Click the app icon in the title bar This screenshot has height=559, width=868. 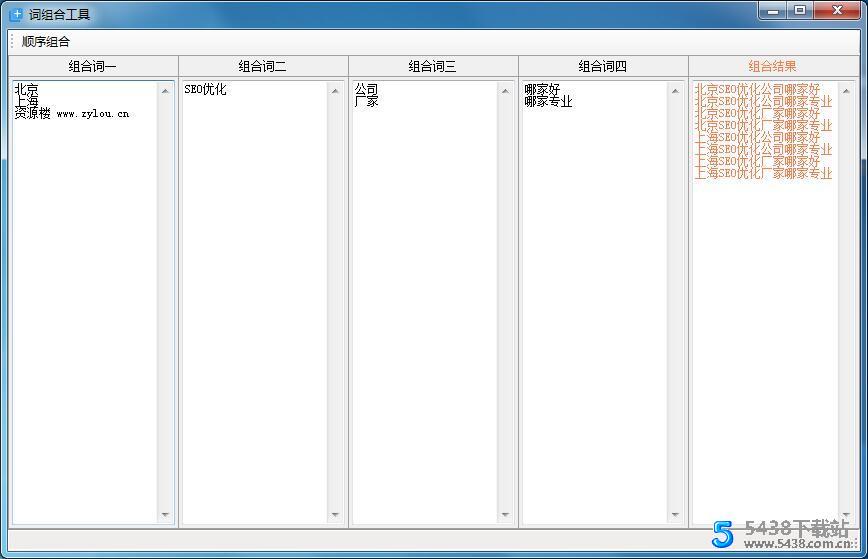(16, 14)
